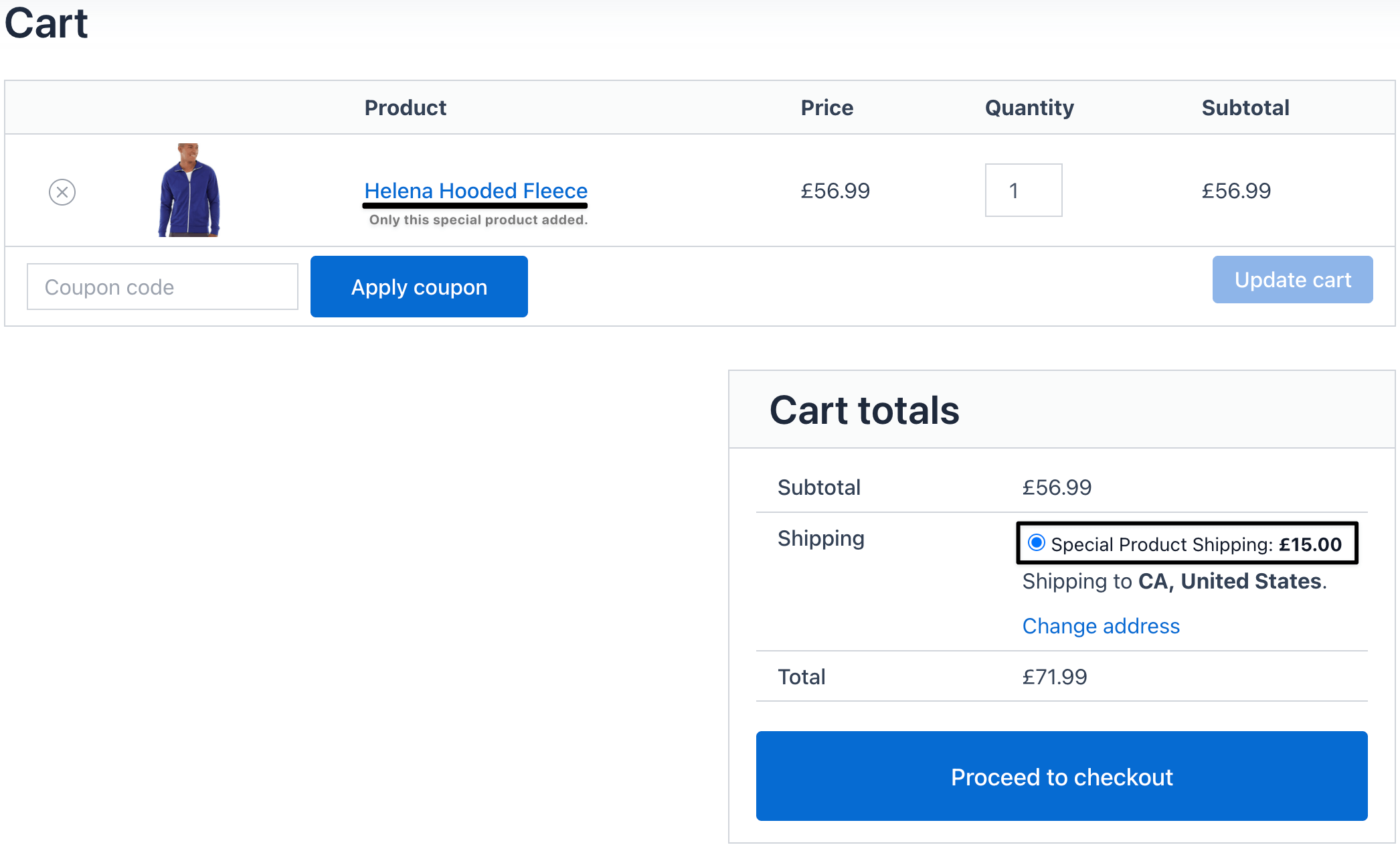Click the Update cart button
Screen dimensions: 1400x849
[x=1292, y=279]
